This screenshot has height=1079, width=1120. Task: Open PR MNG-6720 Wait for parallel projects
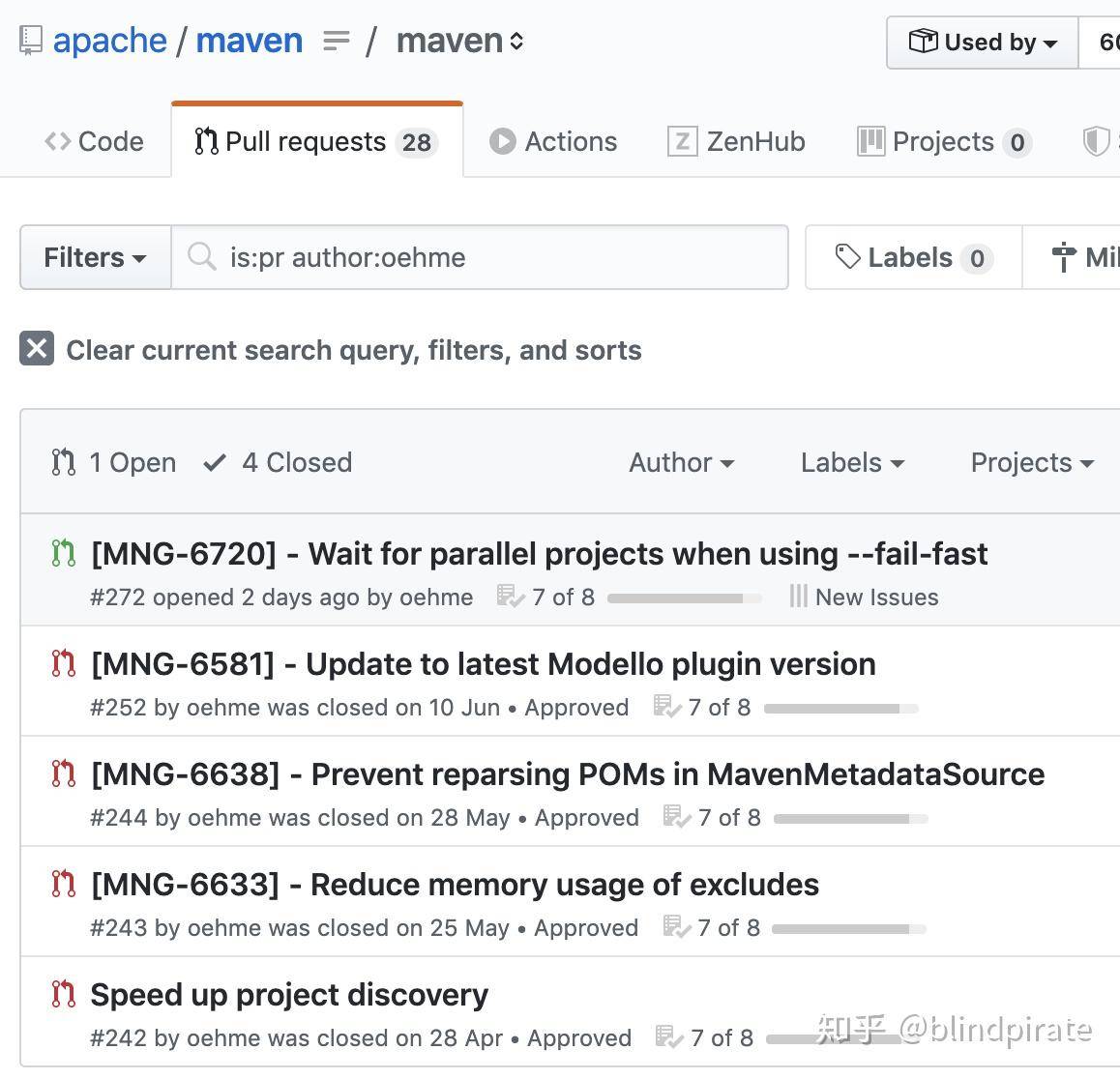(x=540, y=554)
